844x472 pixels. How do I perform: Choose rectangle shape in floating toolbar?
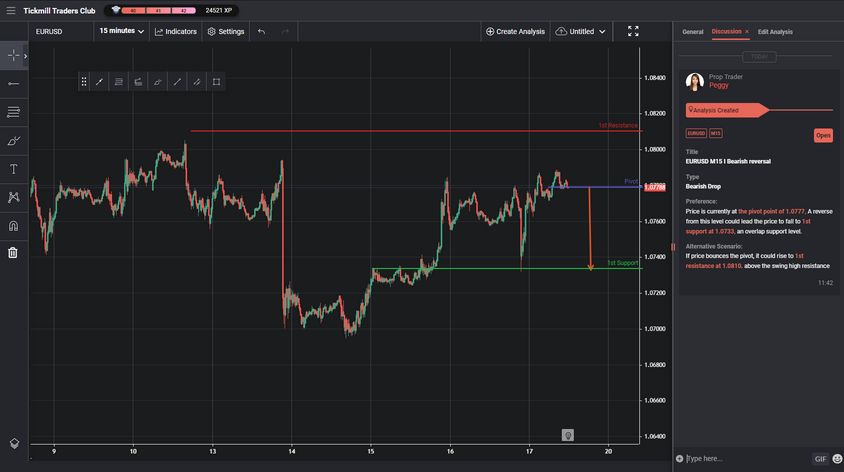tap(216, 82)
